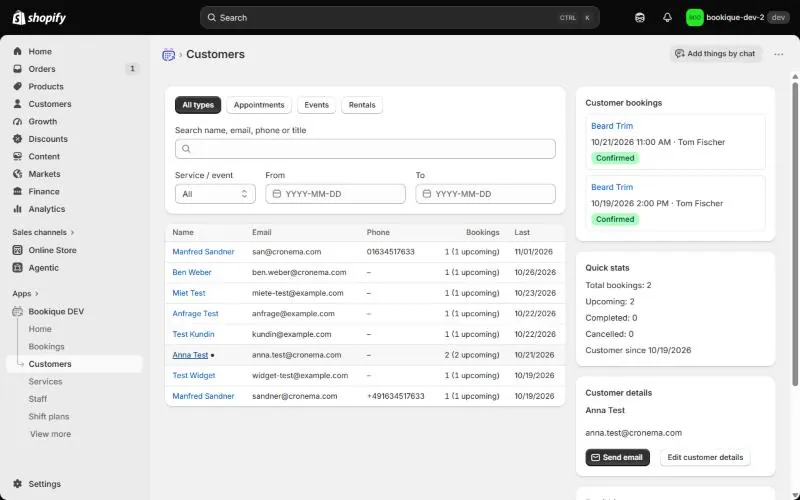Open Anna Test customer link
800x500 pixels.
pos(190,355)
